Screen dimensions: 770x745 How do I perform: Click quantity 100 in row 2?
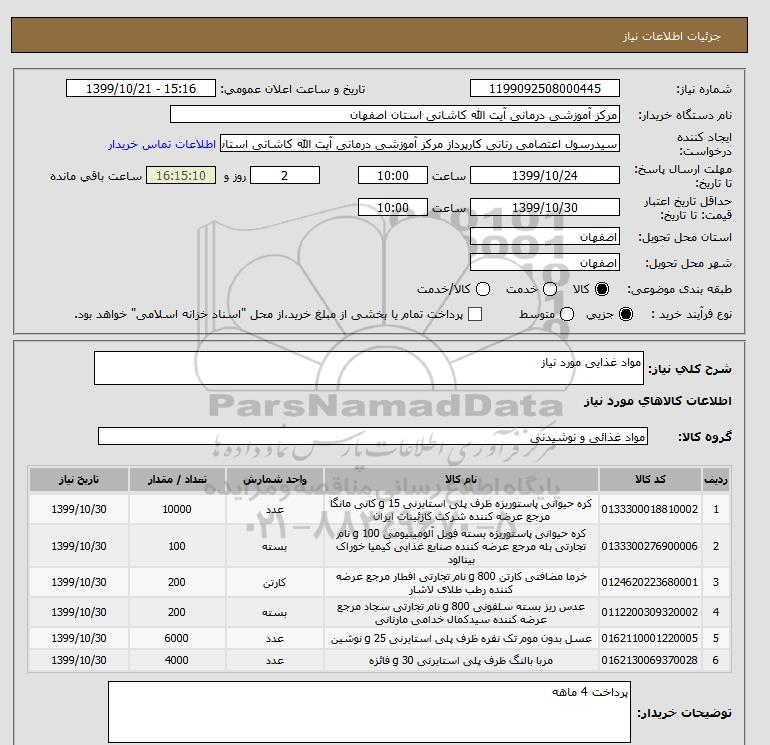pos(177,546)
